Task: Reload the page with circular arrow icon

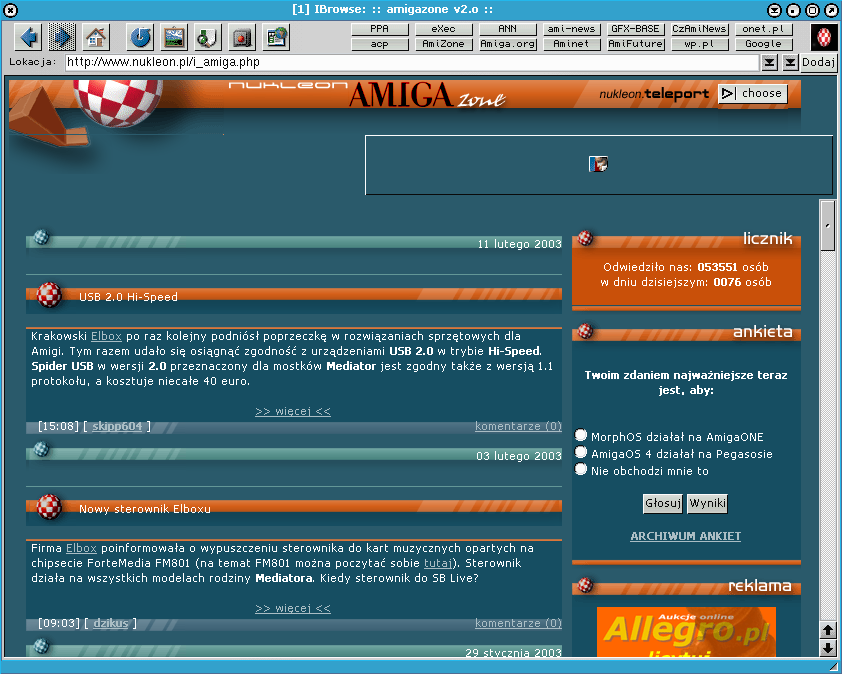Action: (140, 37)
